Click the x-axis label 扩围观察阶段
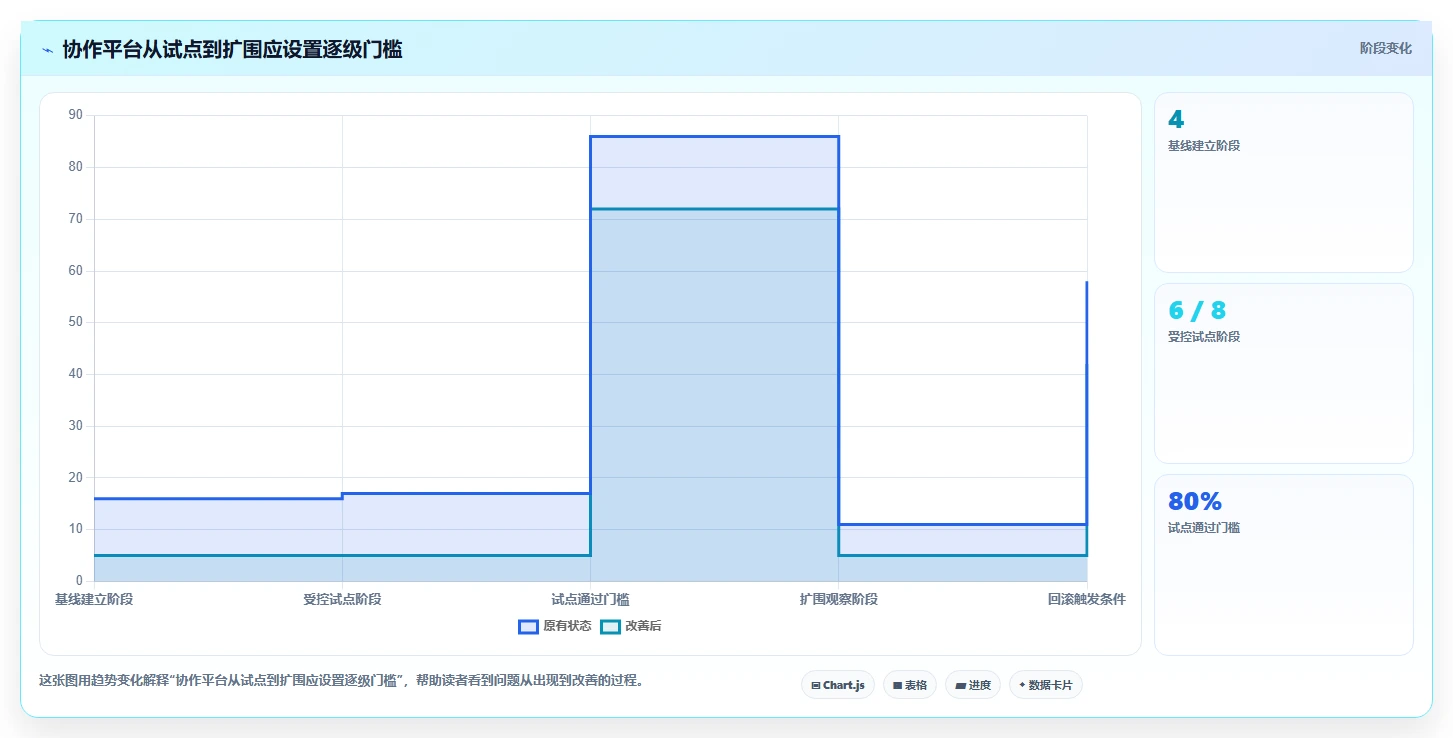 point(838,599)
